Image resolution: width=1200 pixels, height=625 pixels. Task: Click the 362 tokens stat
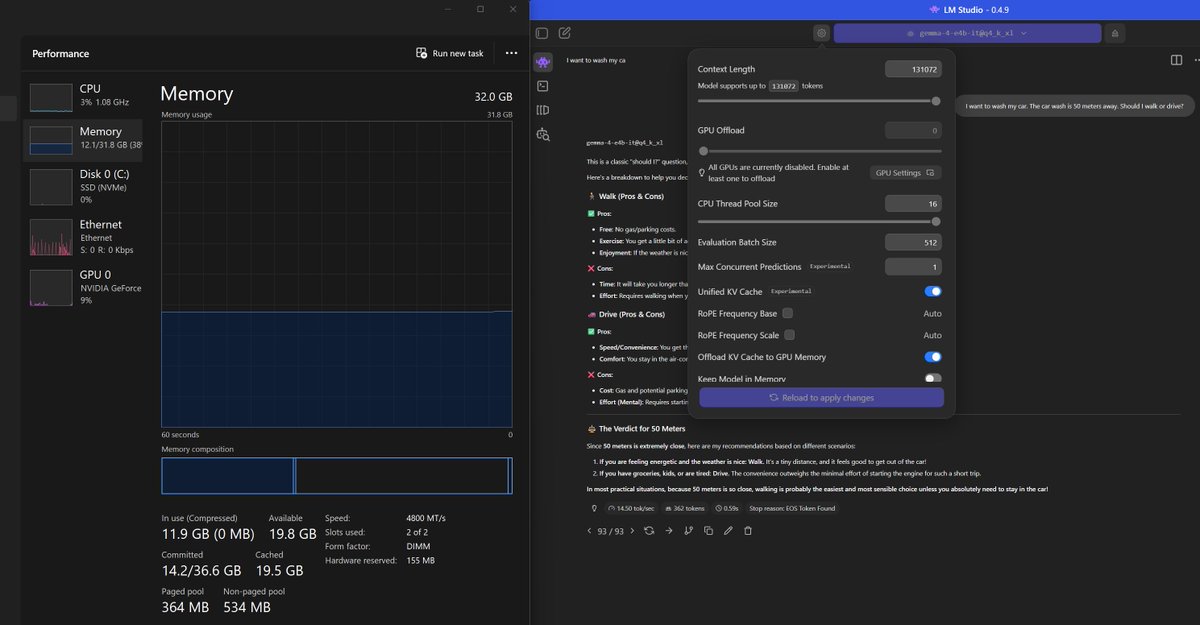pyautogui.click(x=684, y=508)
